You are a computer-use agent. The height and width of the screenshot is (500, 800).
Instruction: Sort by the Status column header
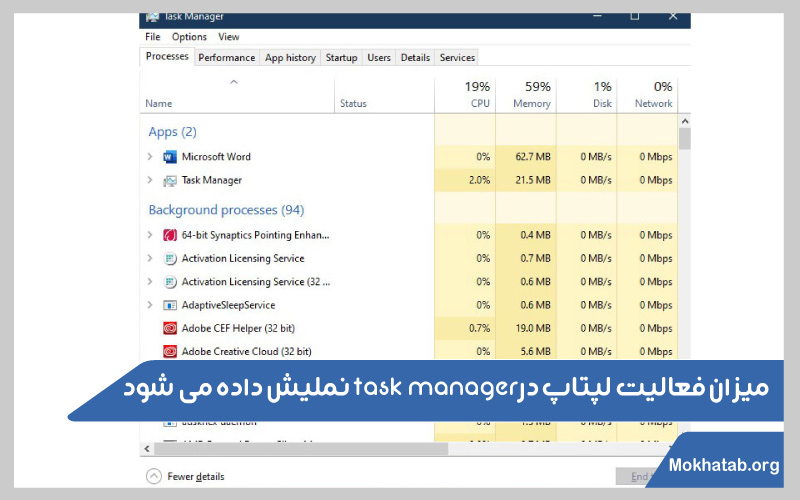353,104
